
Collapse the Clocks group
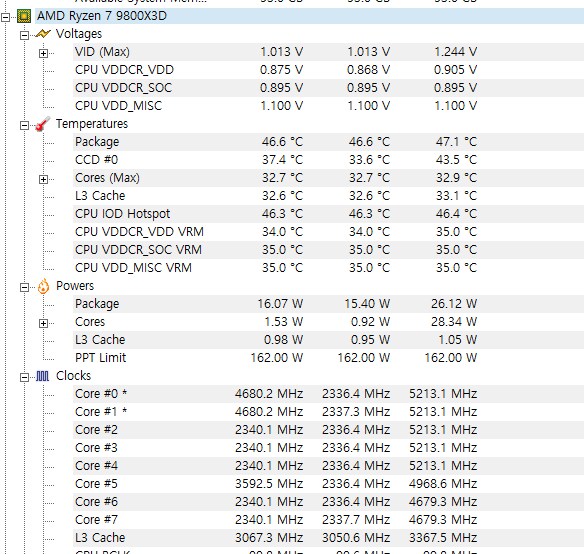pos(24,377)
